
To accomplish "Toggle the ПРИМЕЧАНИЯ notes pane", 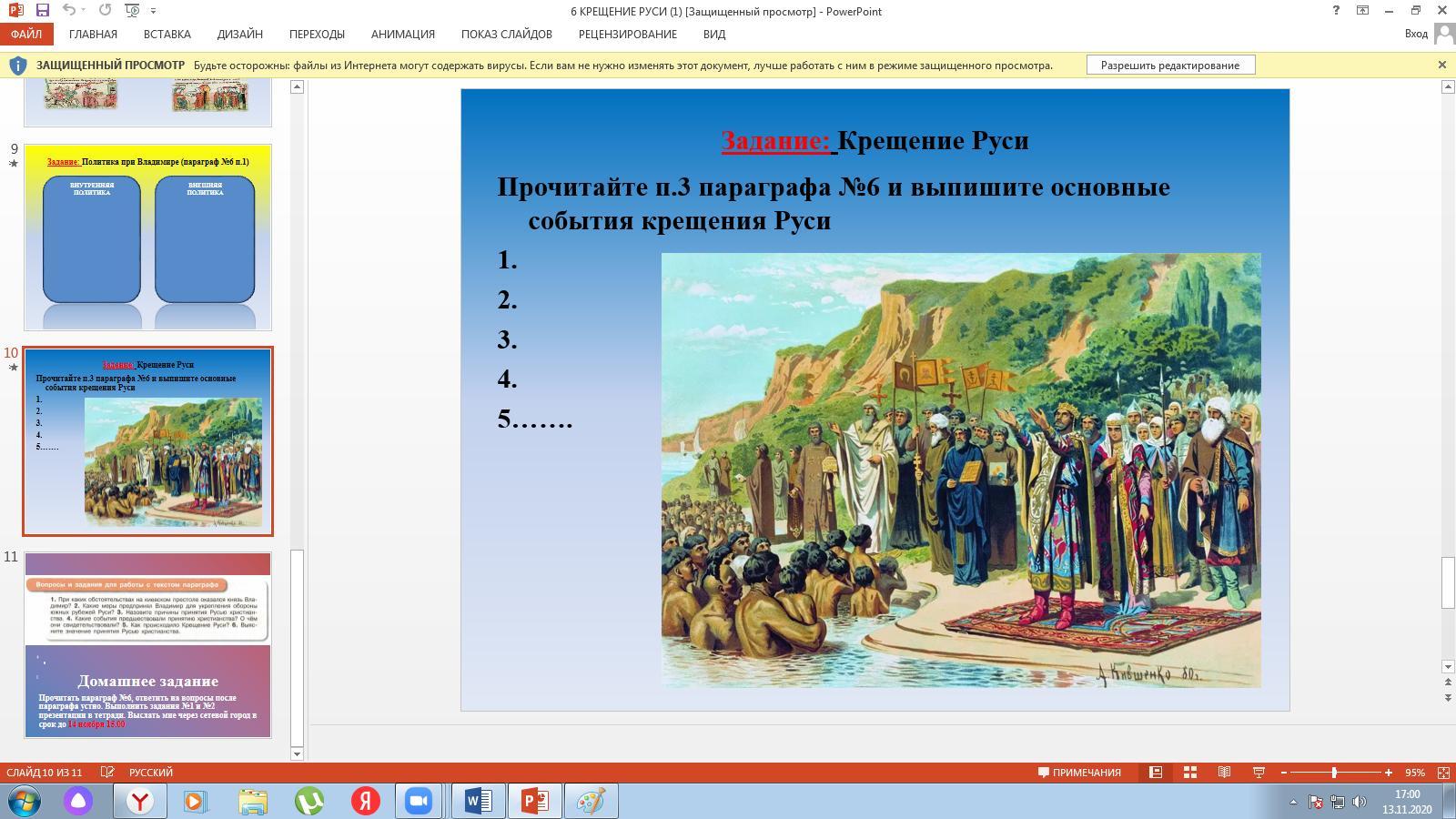I will [1079, 773].
